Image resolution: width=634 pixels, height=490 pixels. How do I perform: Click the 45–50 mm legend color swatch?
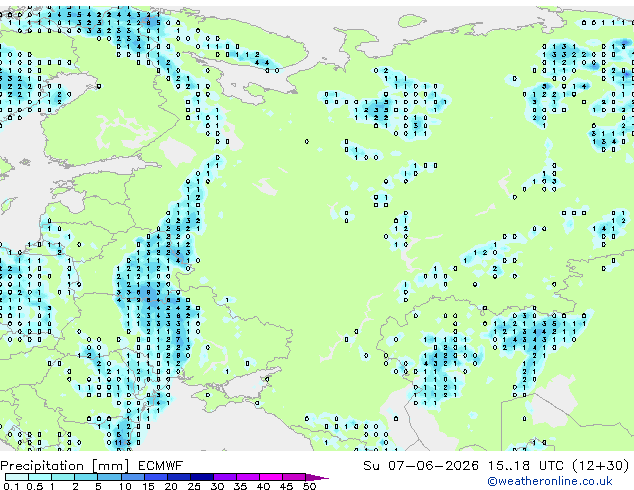[294, 477]
